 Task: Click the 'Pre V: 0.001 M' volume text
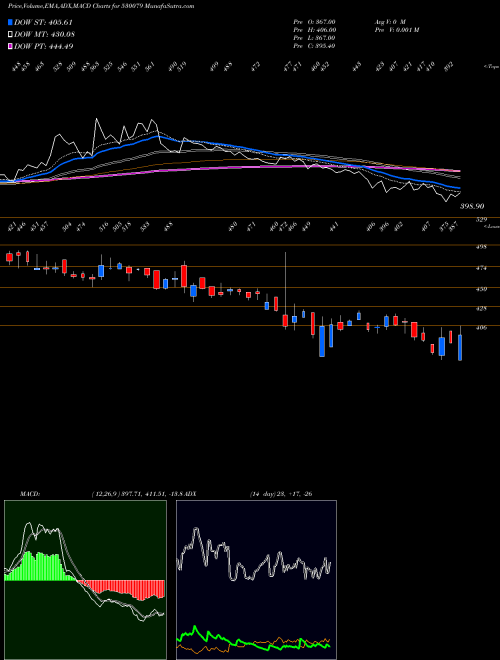396,29
